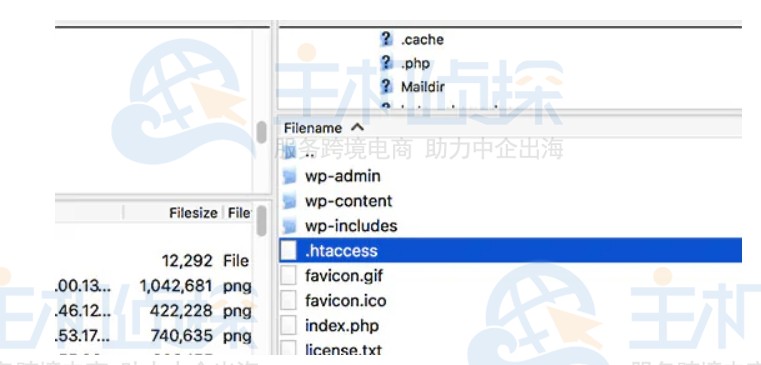Select local file with size 740,635
The height and width of the screenshot is (365, 761).
[x=181, y=335]
